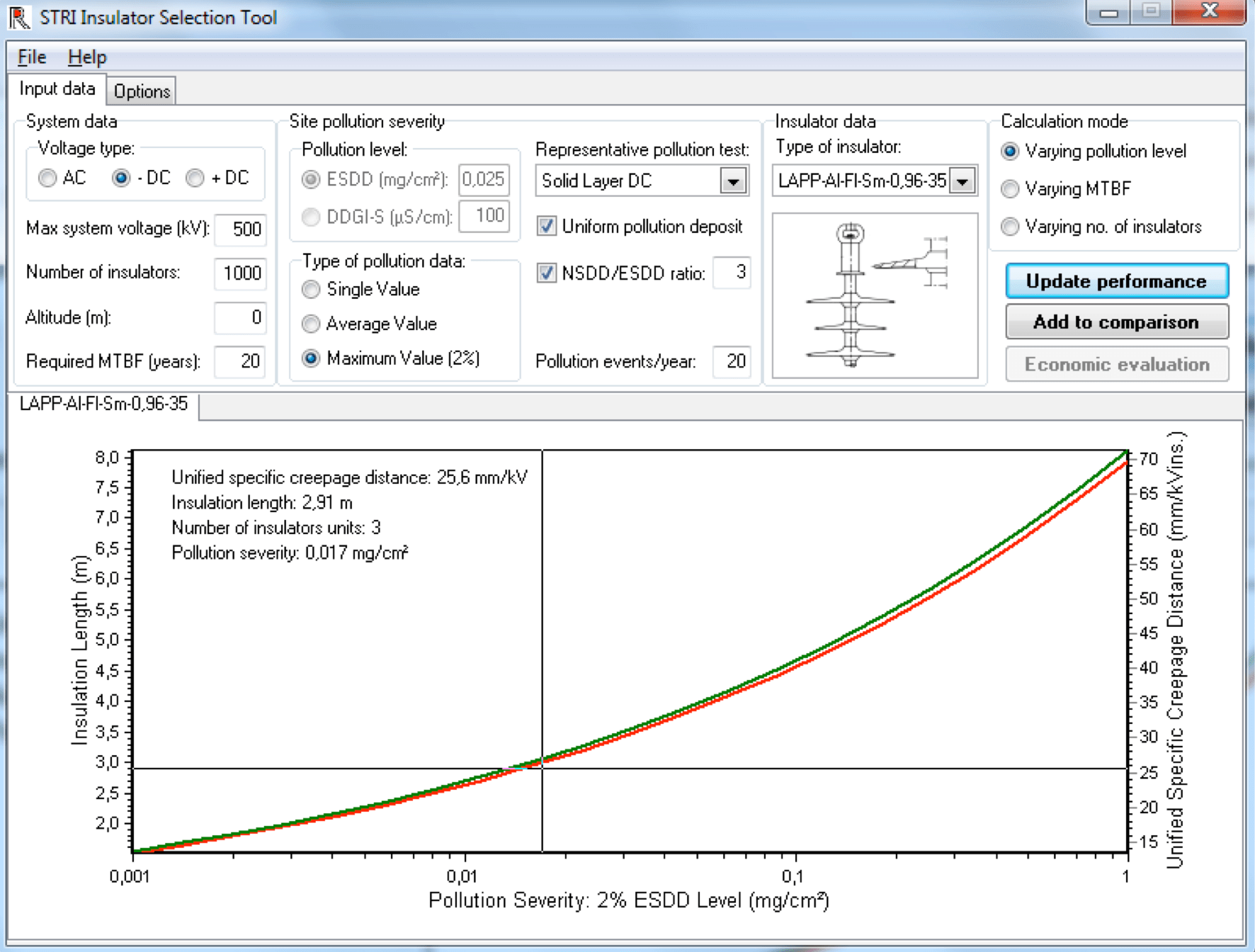Switch to the Options tab
This screenshot has width=1255, height=952.
(142, 91)
